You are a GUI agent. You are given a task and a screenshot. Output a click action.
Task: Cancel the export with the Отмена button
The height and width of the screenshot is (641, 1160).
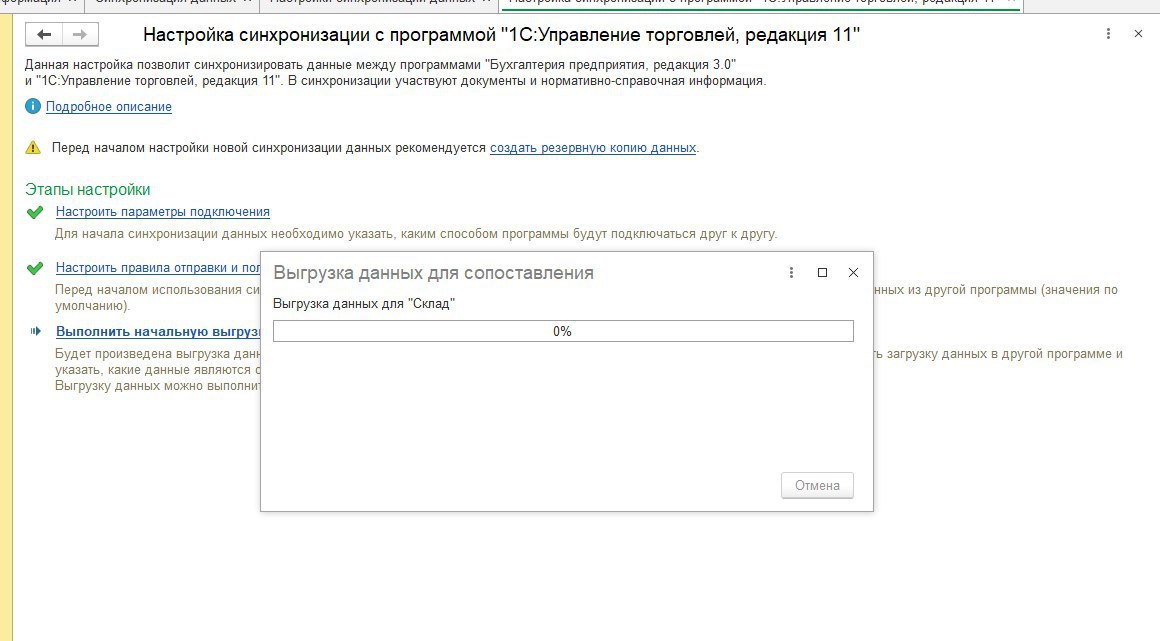coord(817,486)
